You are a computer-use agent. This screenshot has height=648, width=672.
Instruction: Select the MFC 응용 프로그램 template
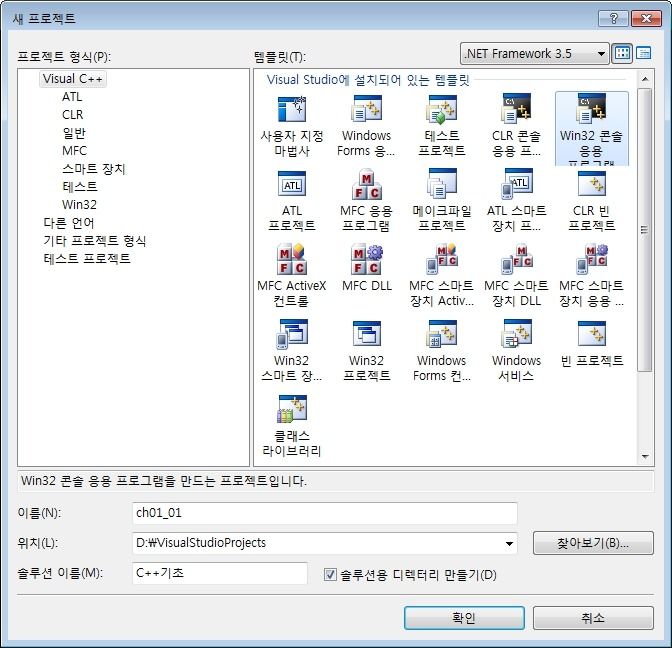click(366, 201)
